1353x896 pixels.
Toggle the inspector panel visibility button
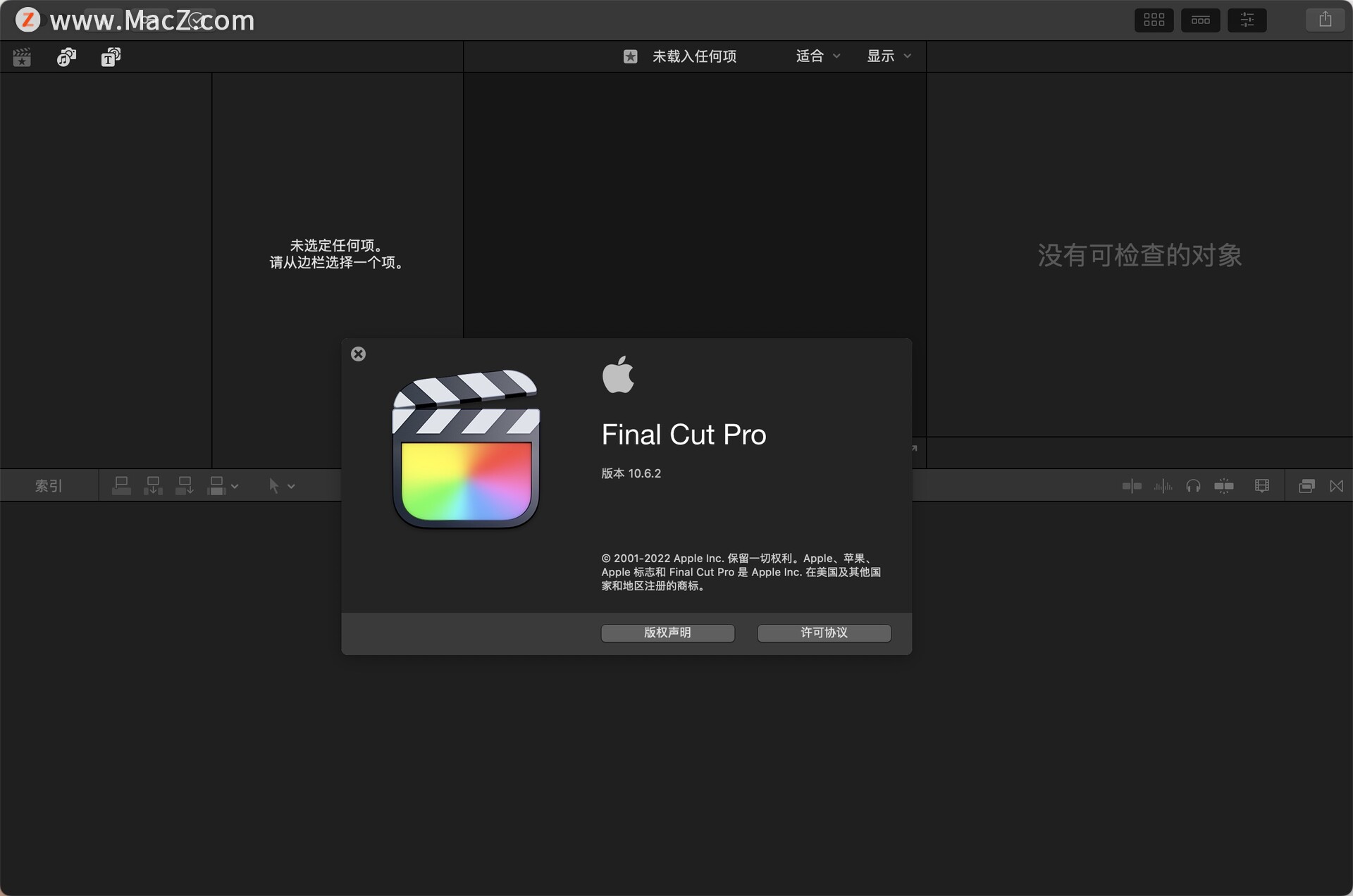[x=1247, y=20]
